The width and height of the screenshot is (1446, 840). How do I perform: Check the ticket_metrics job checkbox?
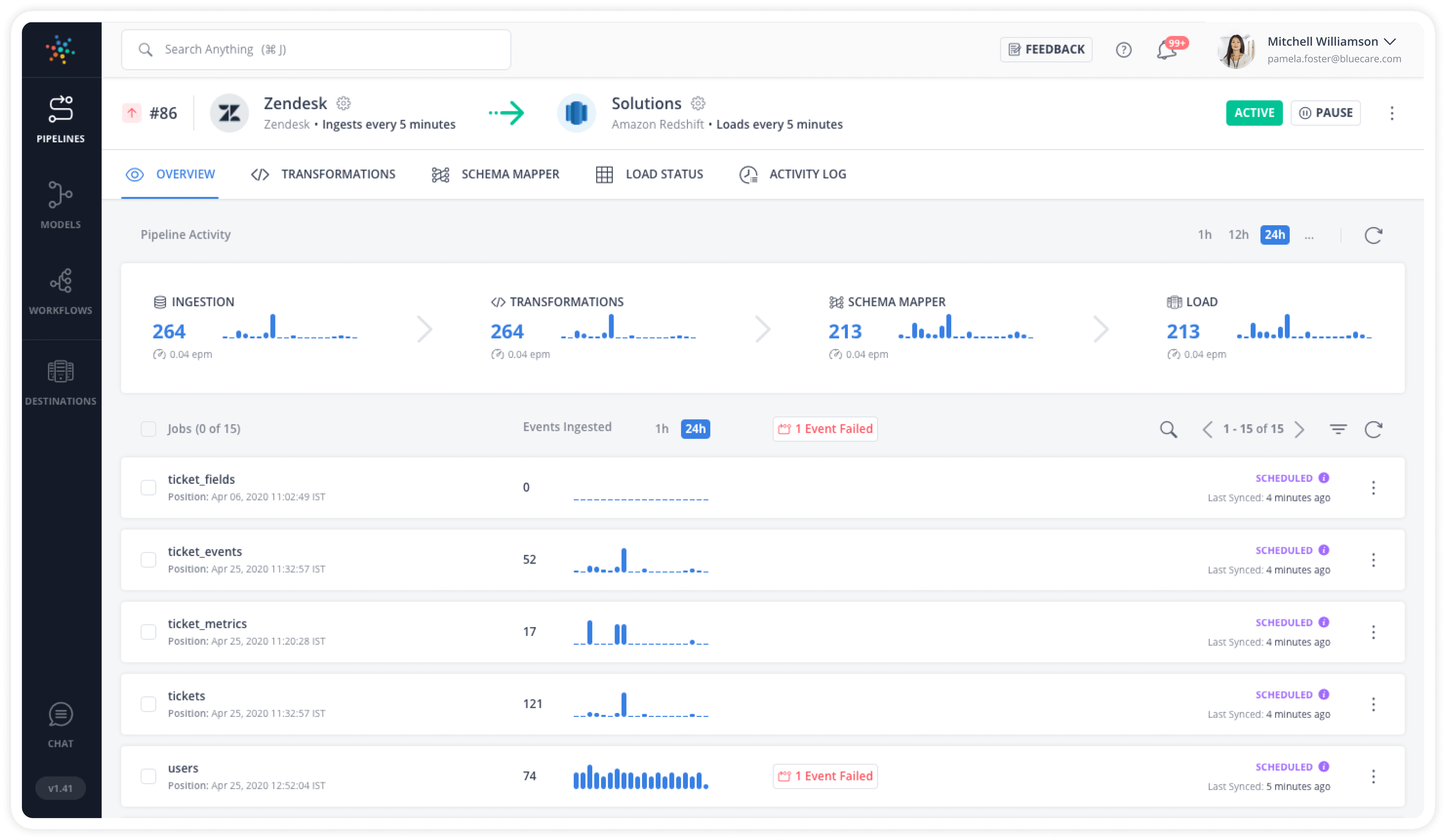click(x=148, y=632)
